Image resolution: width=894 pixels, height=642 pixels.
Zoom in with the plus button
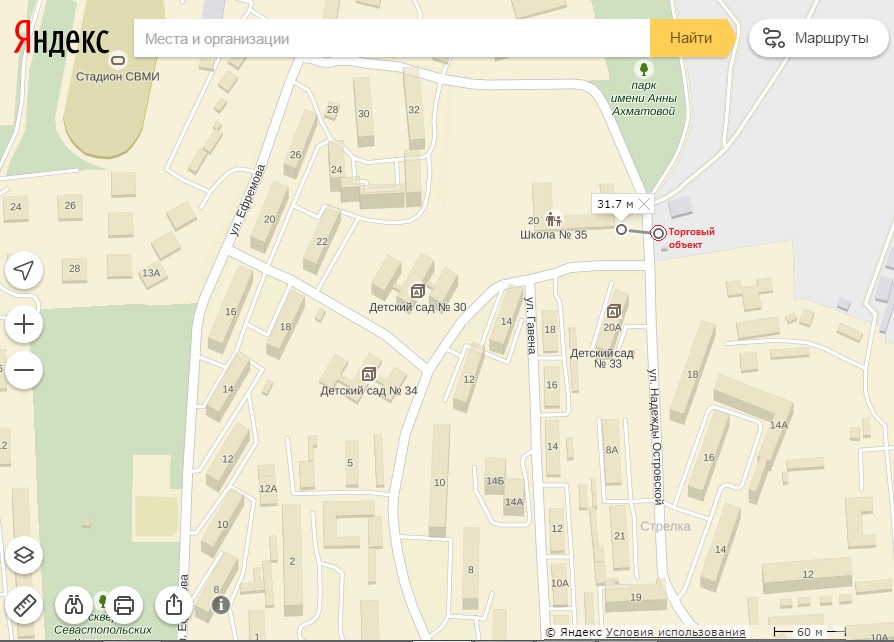click(24, 324)
